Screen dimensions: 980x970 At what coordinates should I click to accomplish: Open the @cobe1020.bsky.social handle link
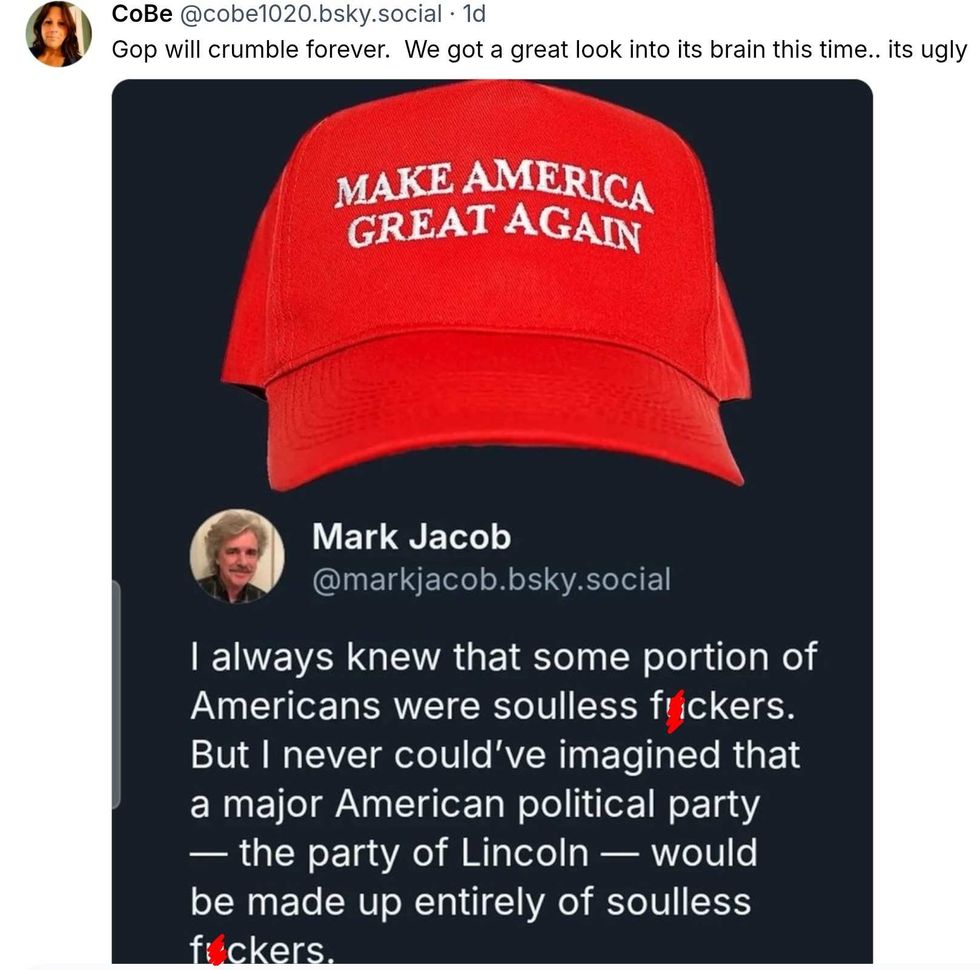311,14
